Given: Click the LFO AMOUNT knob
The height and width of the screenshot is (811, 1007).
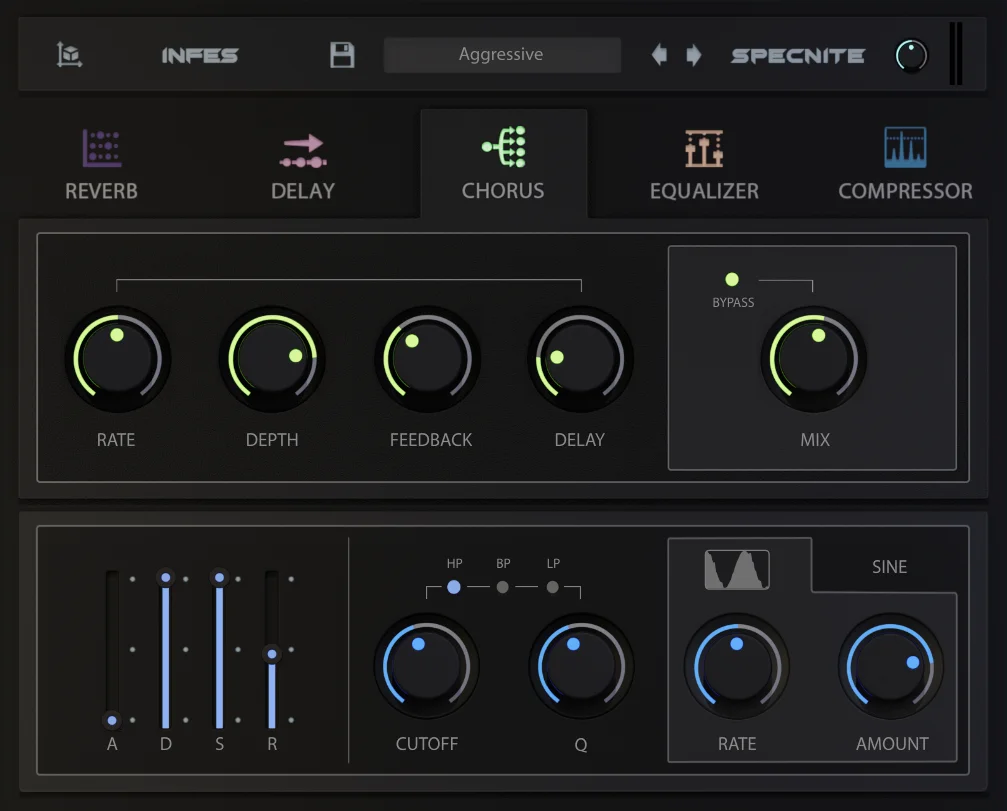Looking at the screenshot, I should [x=891, y=666].
